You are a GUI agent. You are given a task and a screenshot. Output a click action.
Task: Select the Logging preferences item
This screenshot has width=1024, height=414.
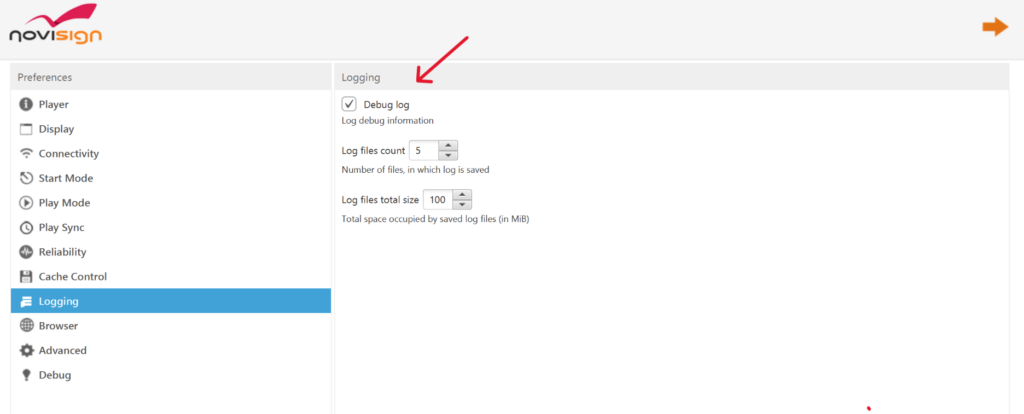[x=58, y=301]
